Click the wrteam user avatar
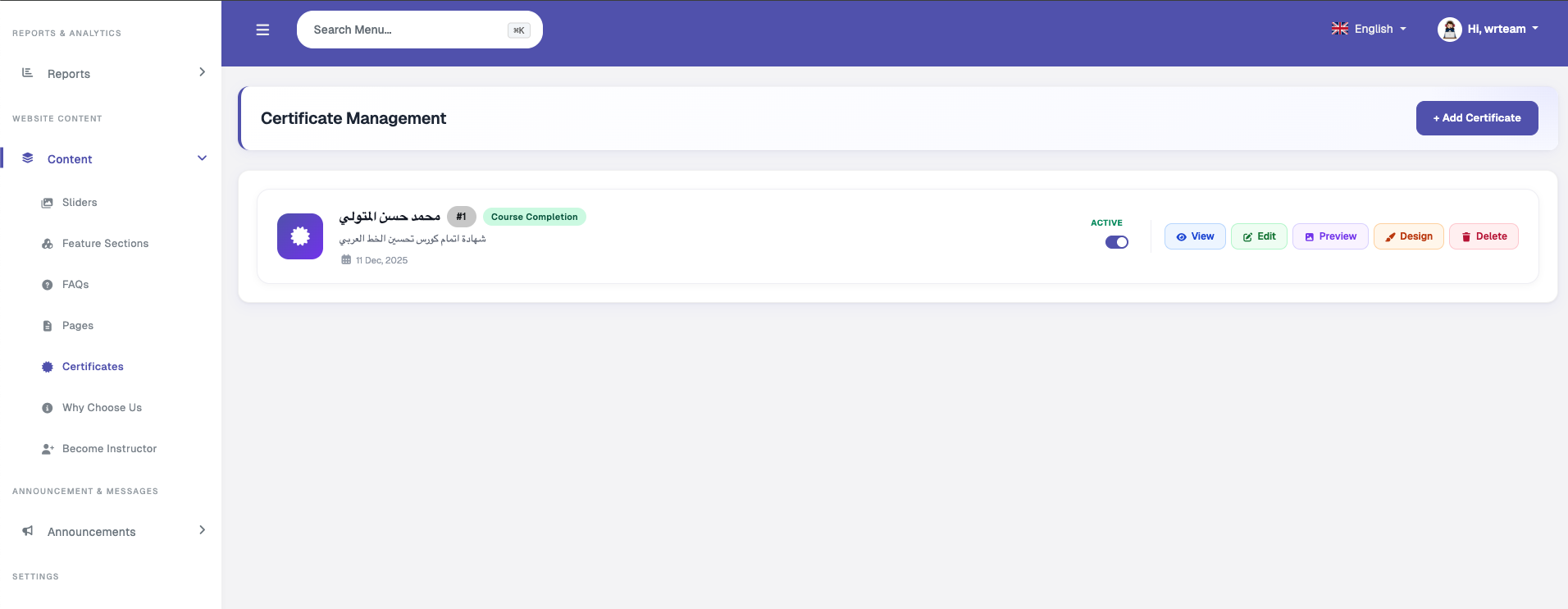1568x609 pixels. tap(1450, 30)
